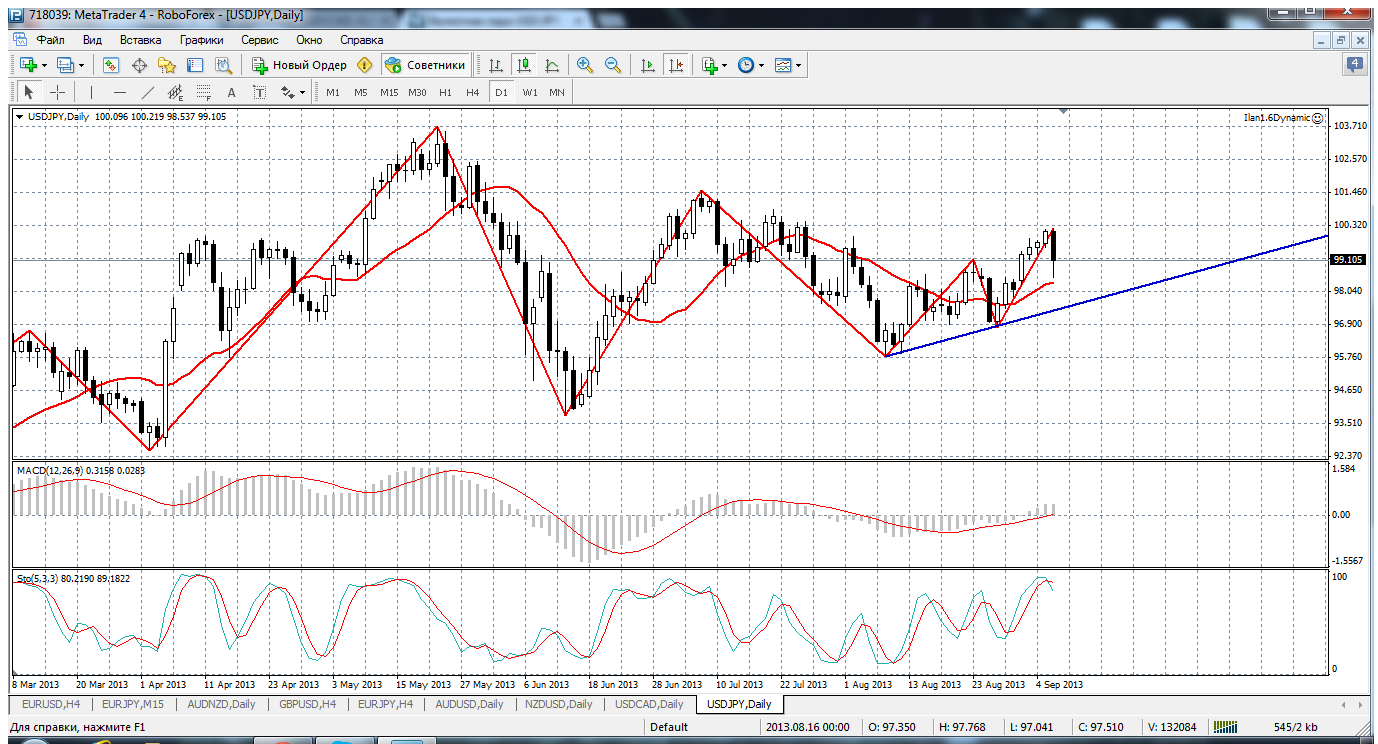1378x744 pixels.
Task: Zoom out of the chart
Action: click(x=612, y=65)
